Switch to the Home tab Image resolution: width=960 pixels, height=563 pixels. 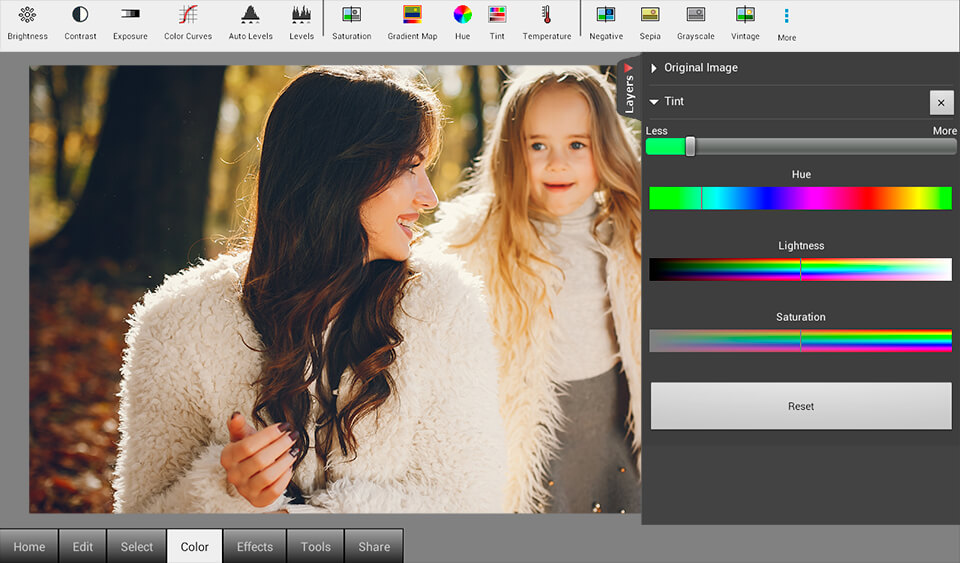coord(29,546)
